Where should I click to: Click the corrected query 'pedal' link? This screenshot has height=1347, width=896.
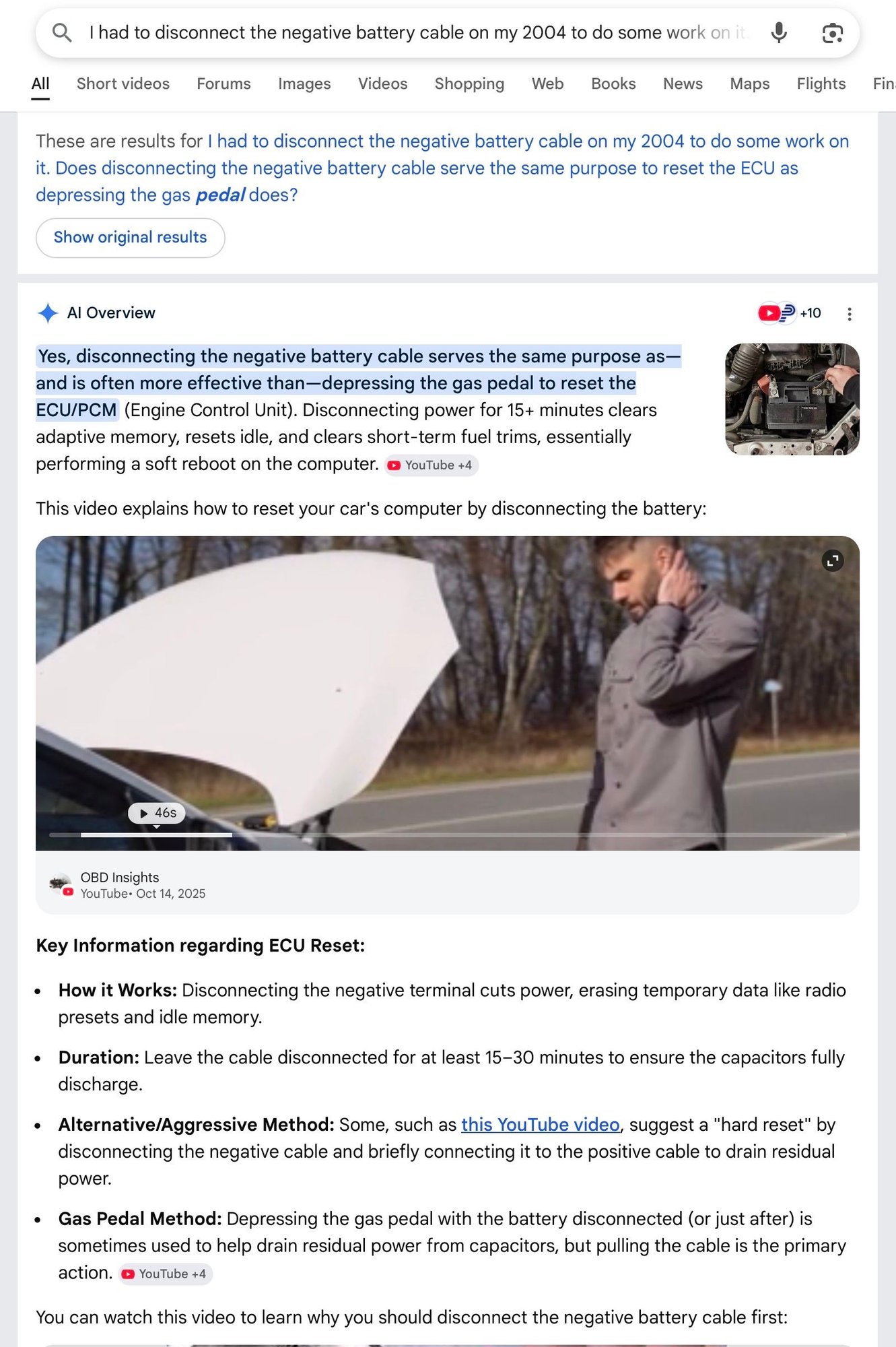220,195
